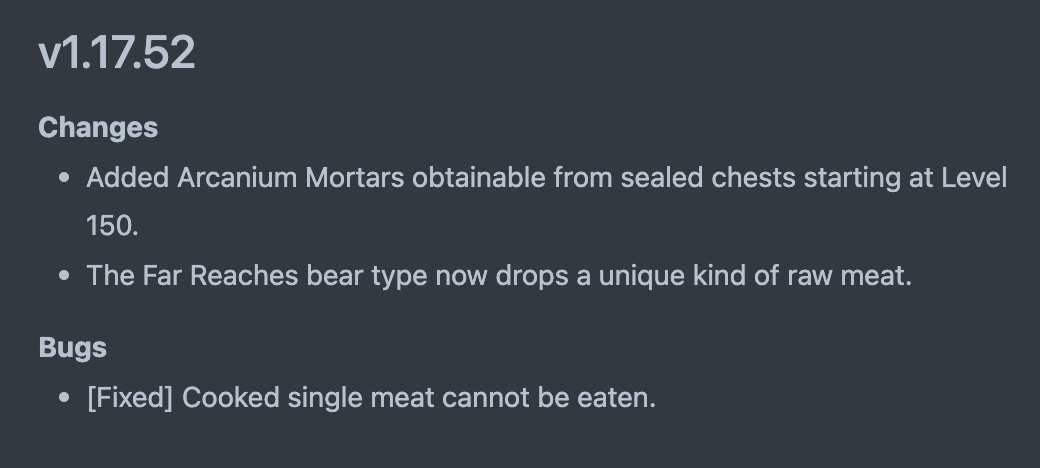The width and height of the screenshot is (1040, 468).
Task: Click the Changes section heading
Action: click(98, 128)
